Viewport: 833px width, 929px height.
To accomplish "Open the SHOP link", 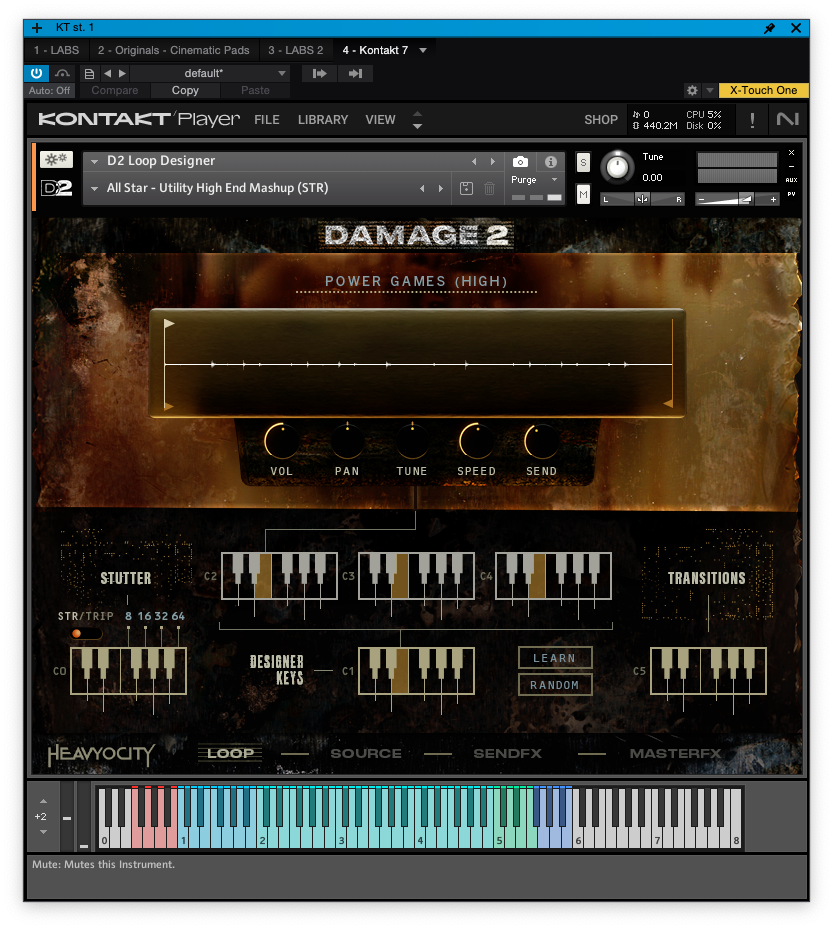I will (x=601, y=120).
